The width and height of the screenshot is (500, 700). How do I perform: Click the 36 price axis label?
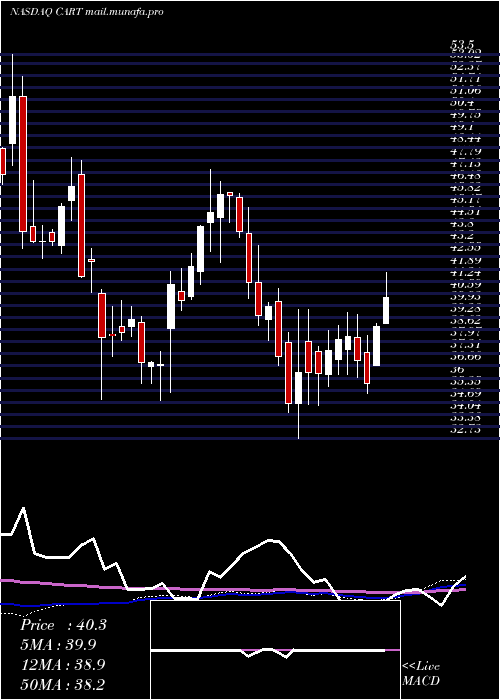coord(459,370)
